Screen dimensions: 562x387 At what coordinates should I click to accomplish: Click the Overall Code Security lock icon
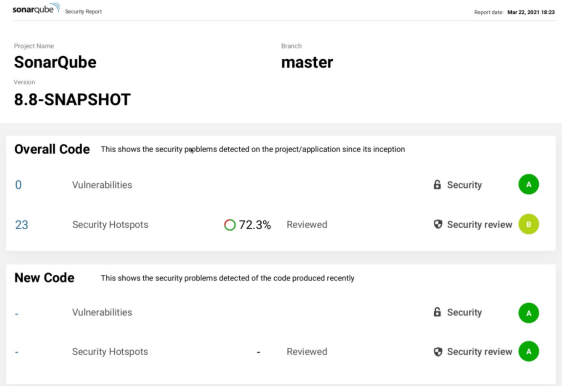point(437,185)
